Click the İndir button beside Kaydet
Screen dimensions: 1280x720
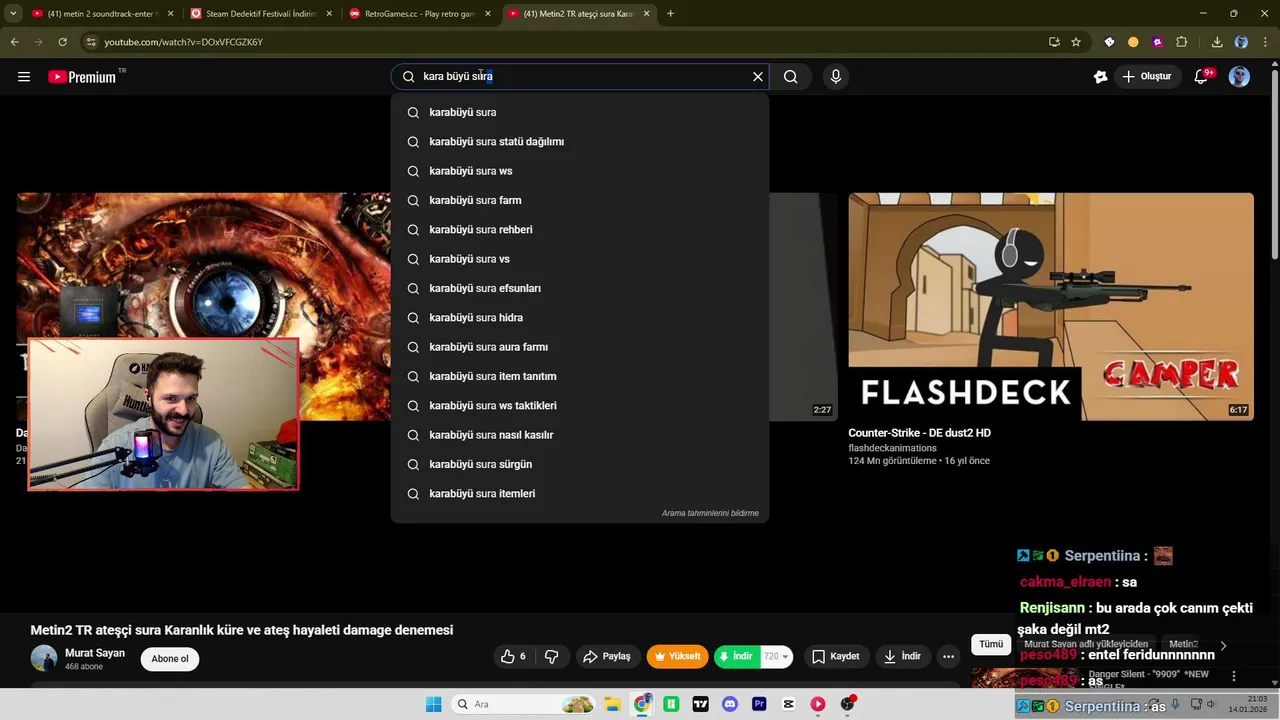click(x=902, y=657)
